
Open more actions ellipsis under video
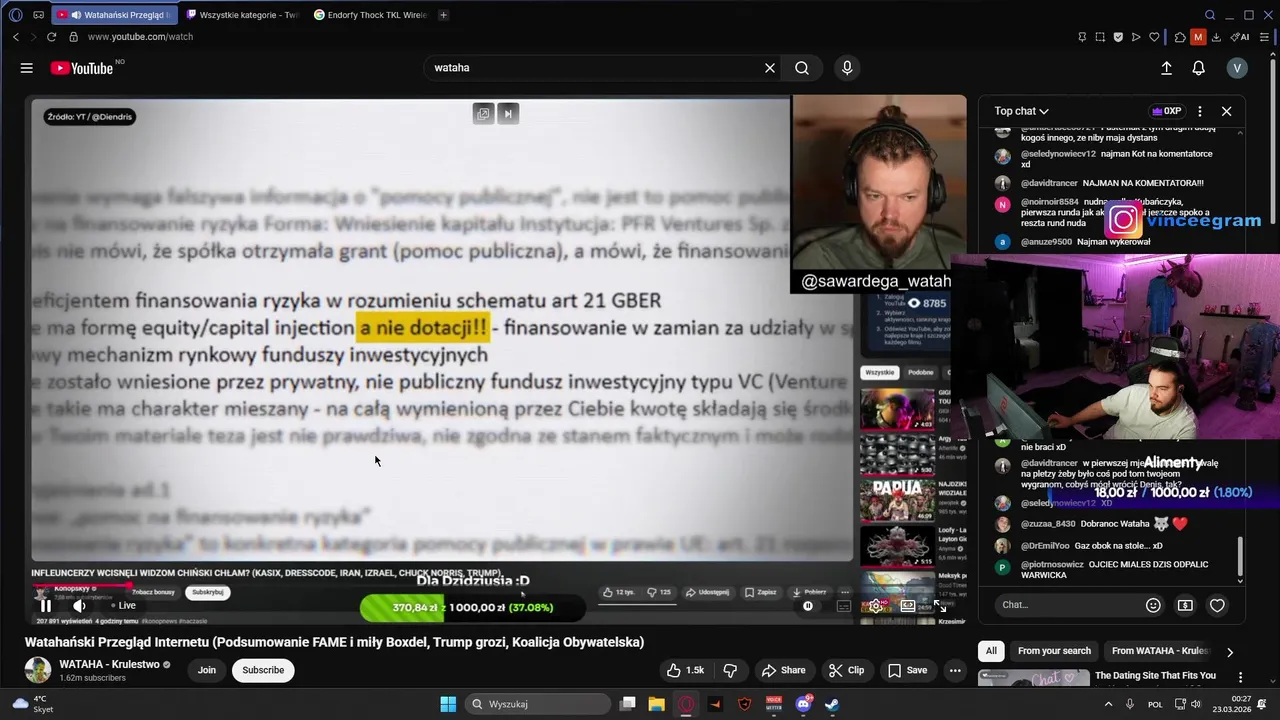click(955, 670)
